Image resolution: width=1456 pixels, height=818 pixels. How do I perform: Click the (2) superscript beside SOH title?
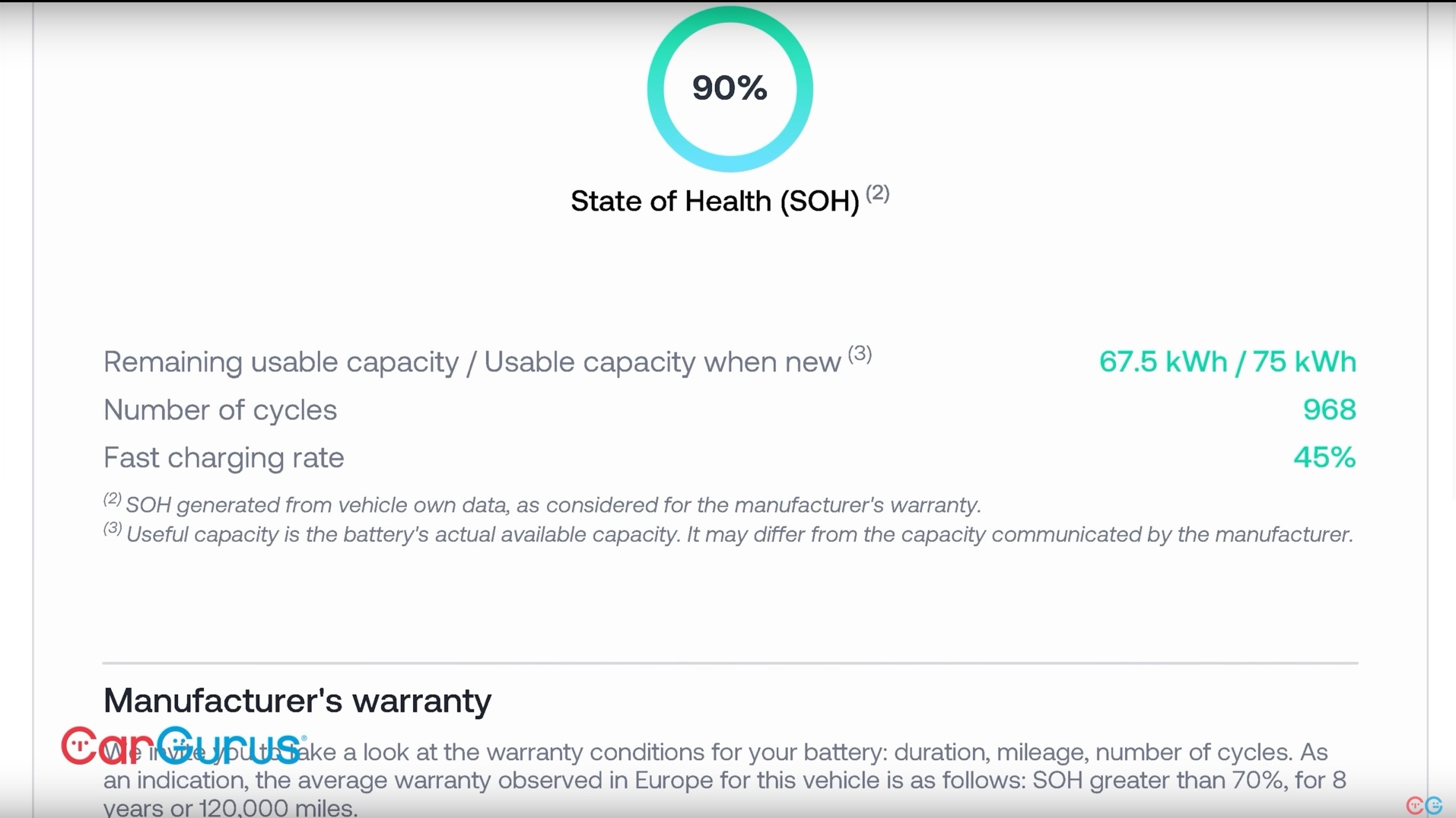click(877, 193)
